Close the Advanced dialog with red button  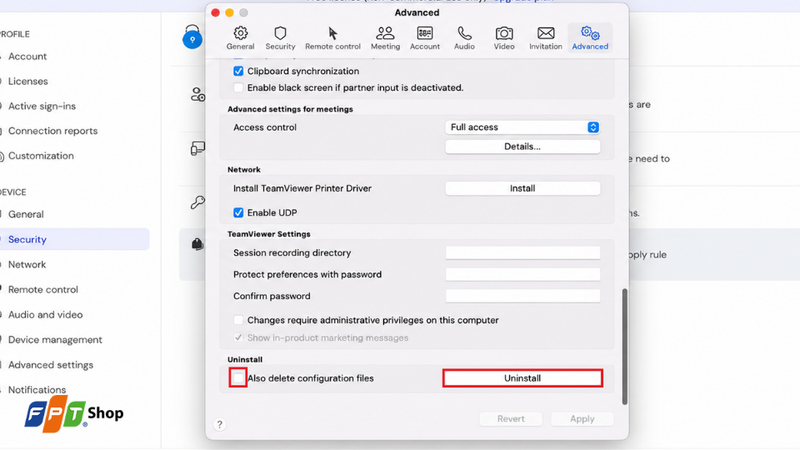coord(215,13)
